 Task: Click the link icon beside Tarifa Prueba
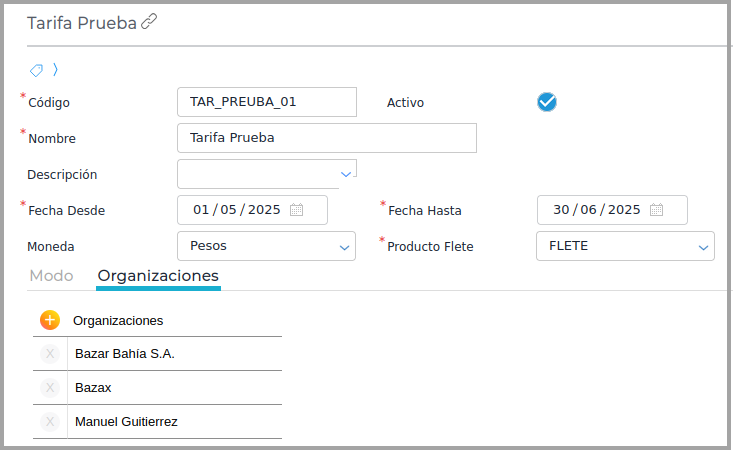click(149, 22)
